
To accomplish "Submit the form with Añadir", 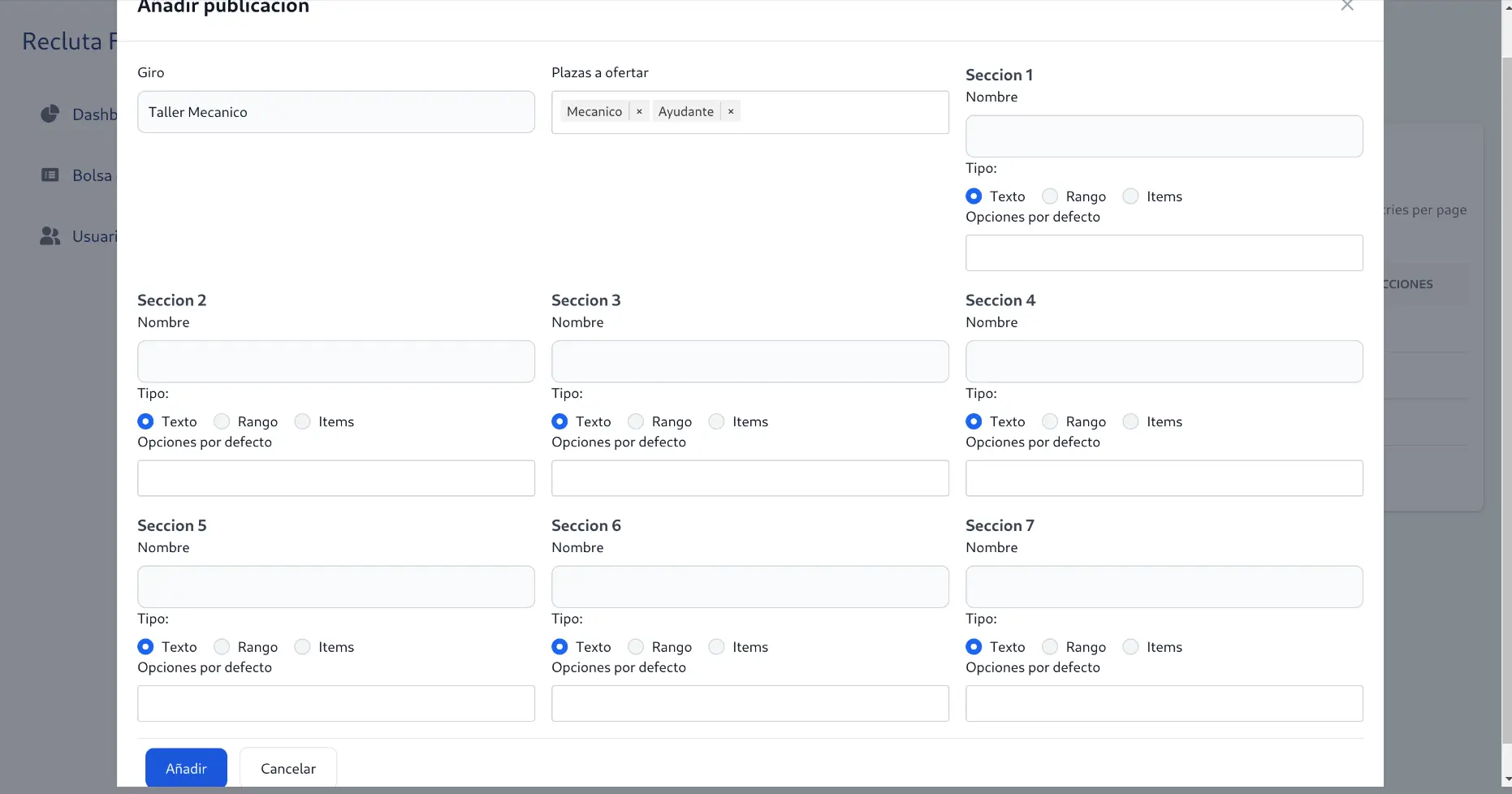I will [186, 768].
